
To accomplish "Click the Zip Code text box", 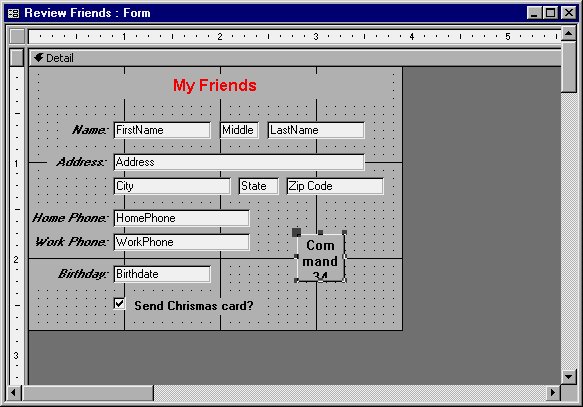I will click(335, 186).
